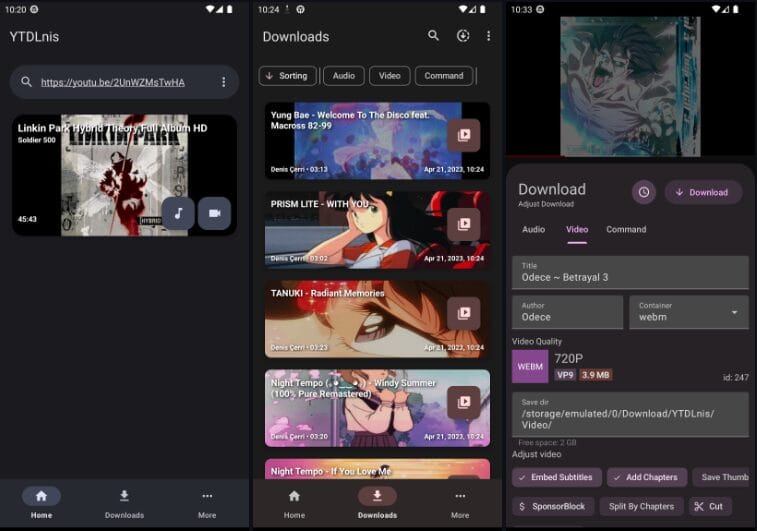757x531 pixels.
Task: Switch to the Video tab in Download sheet
Action: coord(577,230)
